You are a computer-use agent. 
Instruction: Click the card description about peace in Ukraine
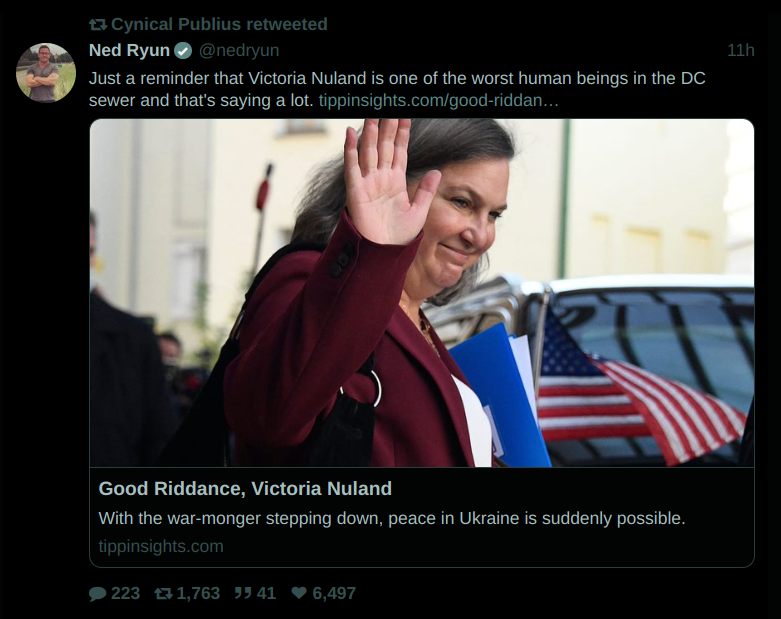click(392, 518)
